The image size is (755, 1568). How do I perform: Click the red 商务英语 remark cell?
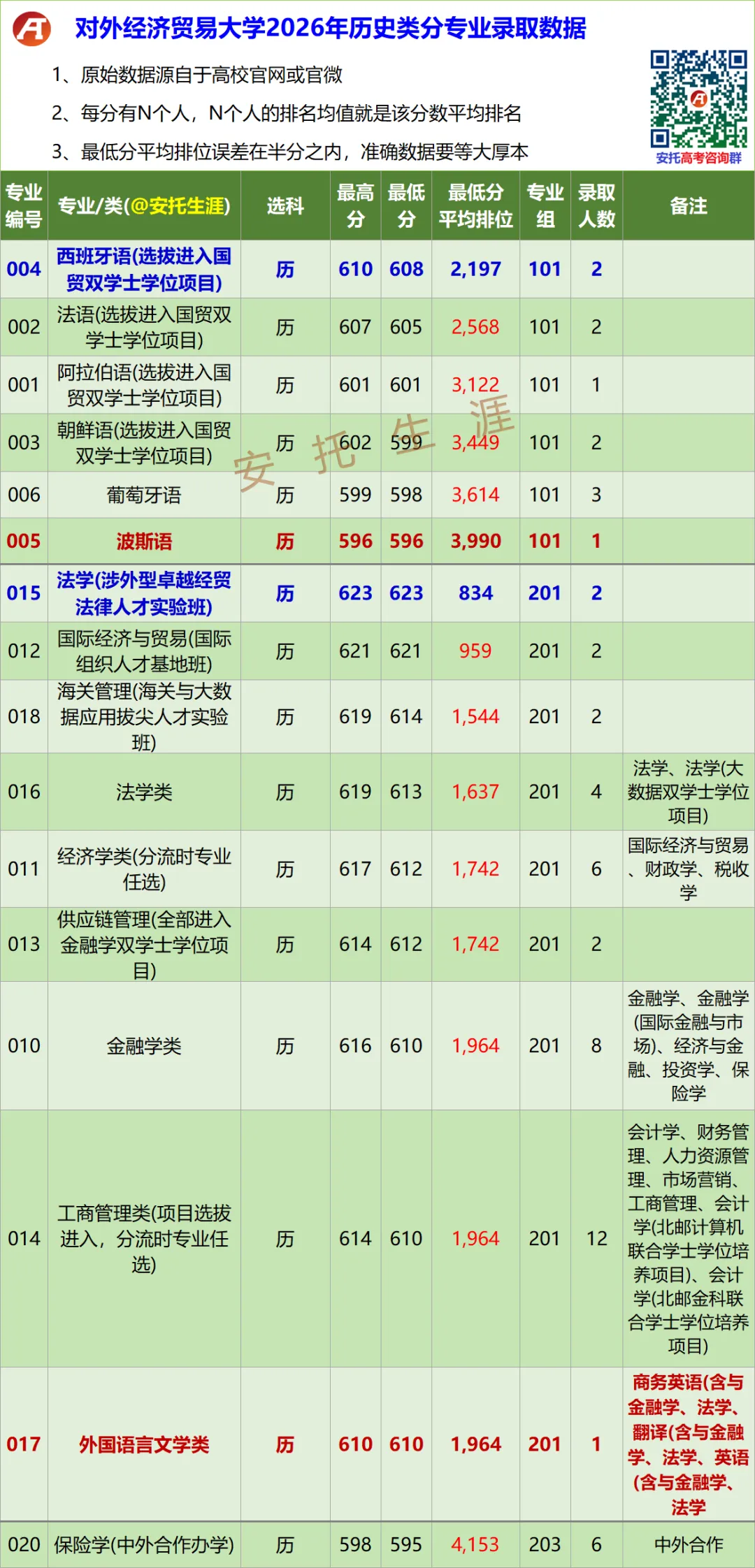tap(689, 1444)
